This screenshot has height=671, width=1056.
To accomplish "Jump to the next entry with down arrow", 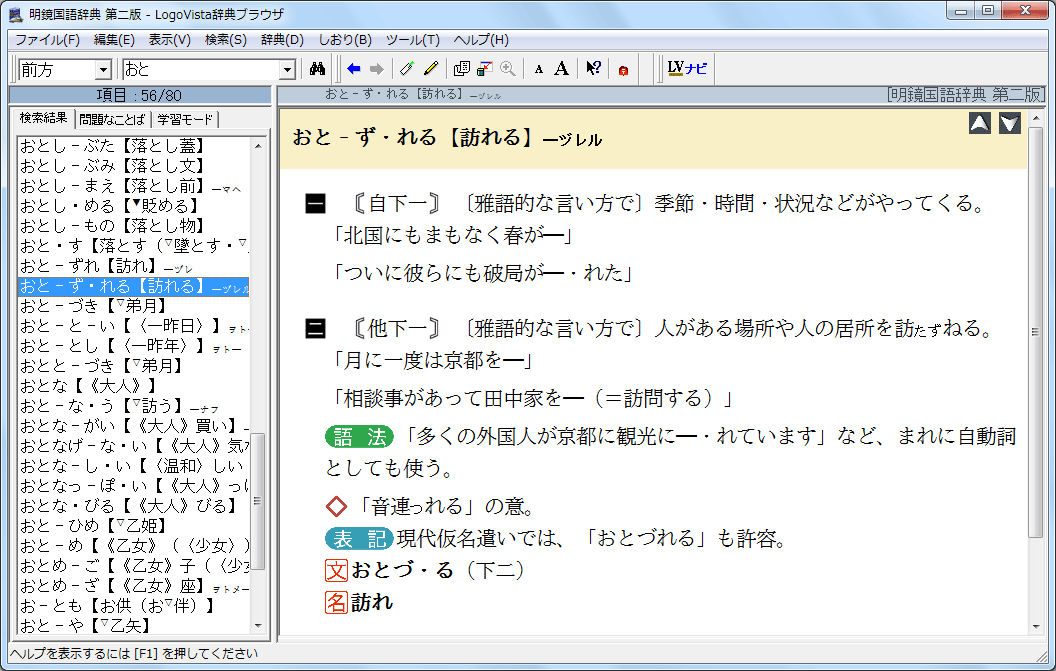I will click(1010, 123).
